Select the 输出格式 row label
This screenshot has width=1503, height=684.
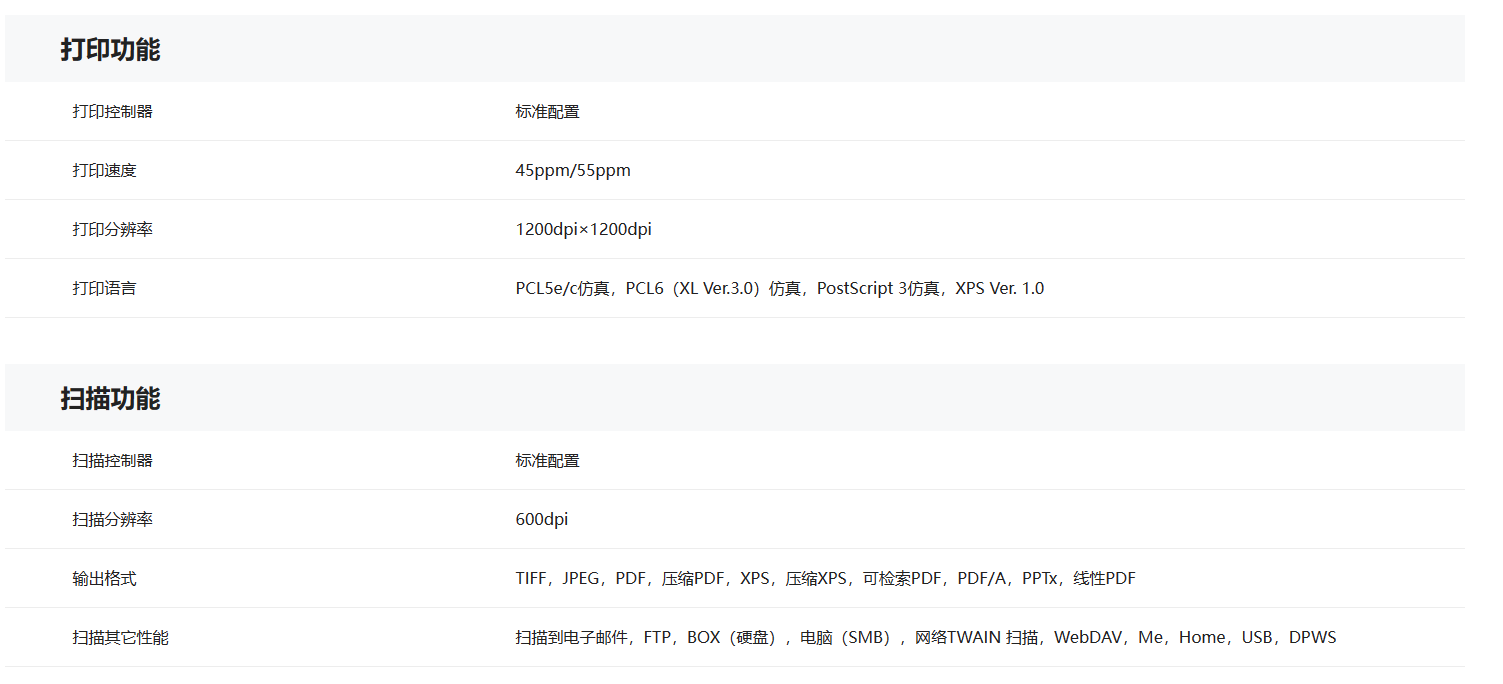click(104, 579)
